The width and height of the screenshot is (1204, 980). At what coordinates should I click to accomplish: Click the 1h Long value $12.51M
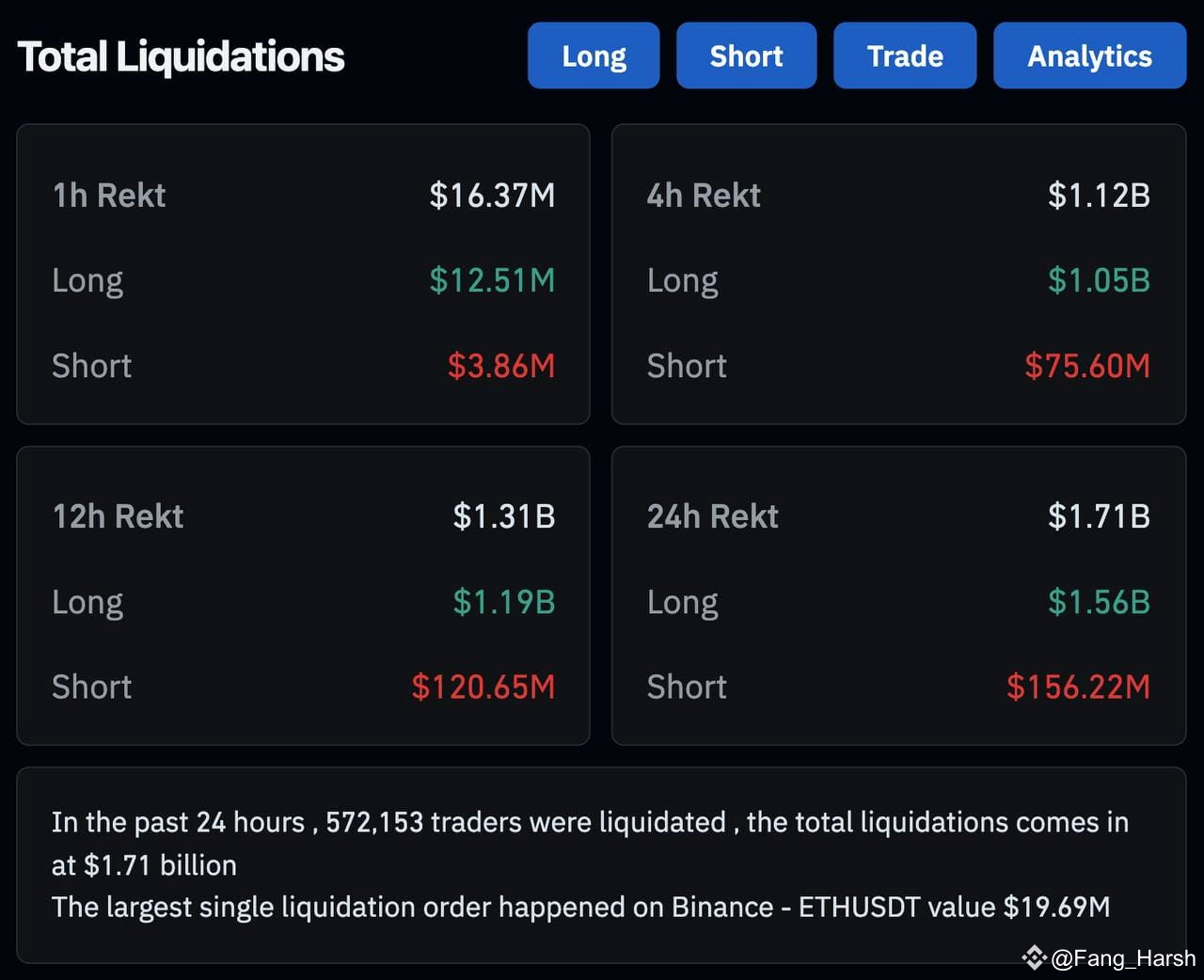pos(492,280)
